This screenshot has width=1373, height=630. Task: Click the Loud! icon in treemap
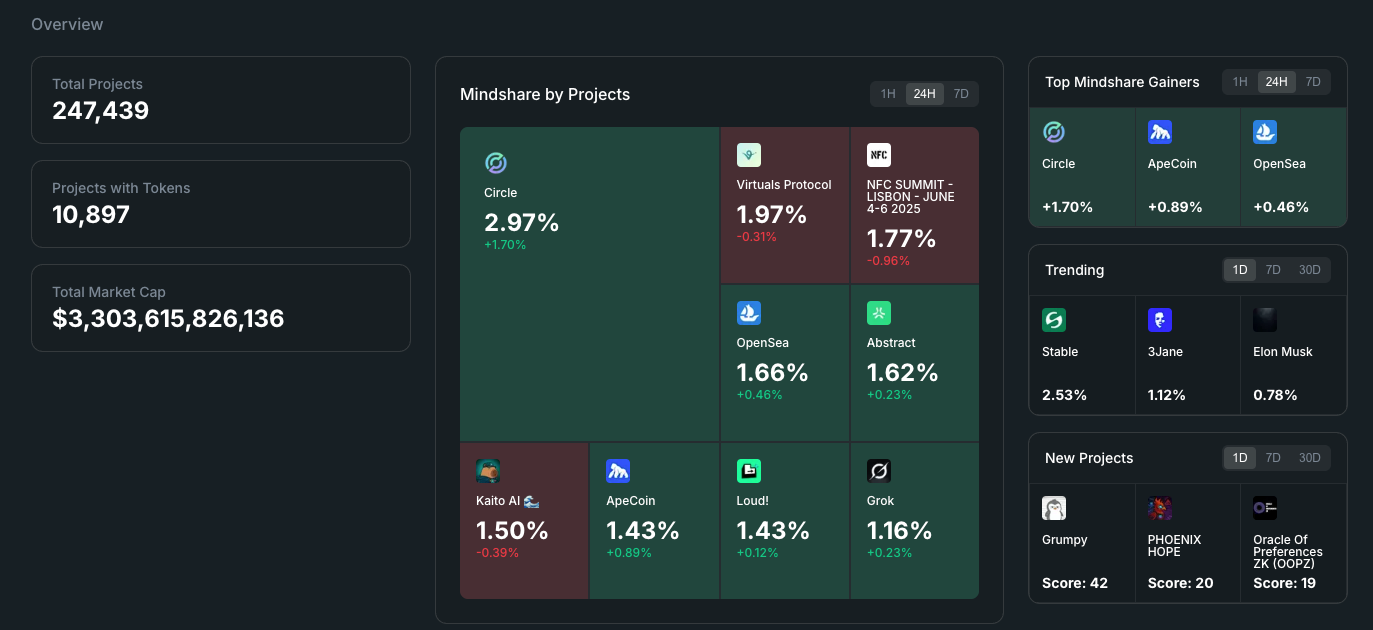coord(749,471)
